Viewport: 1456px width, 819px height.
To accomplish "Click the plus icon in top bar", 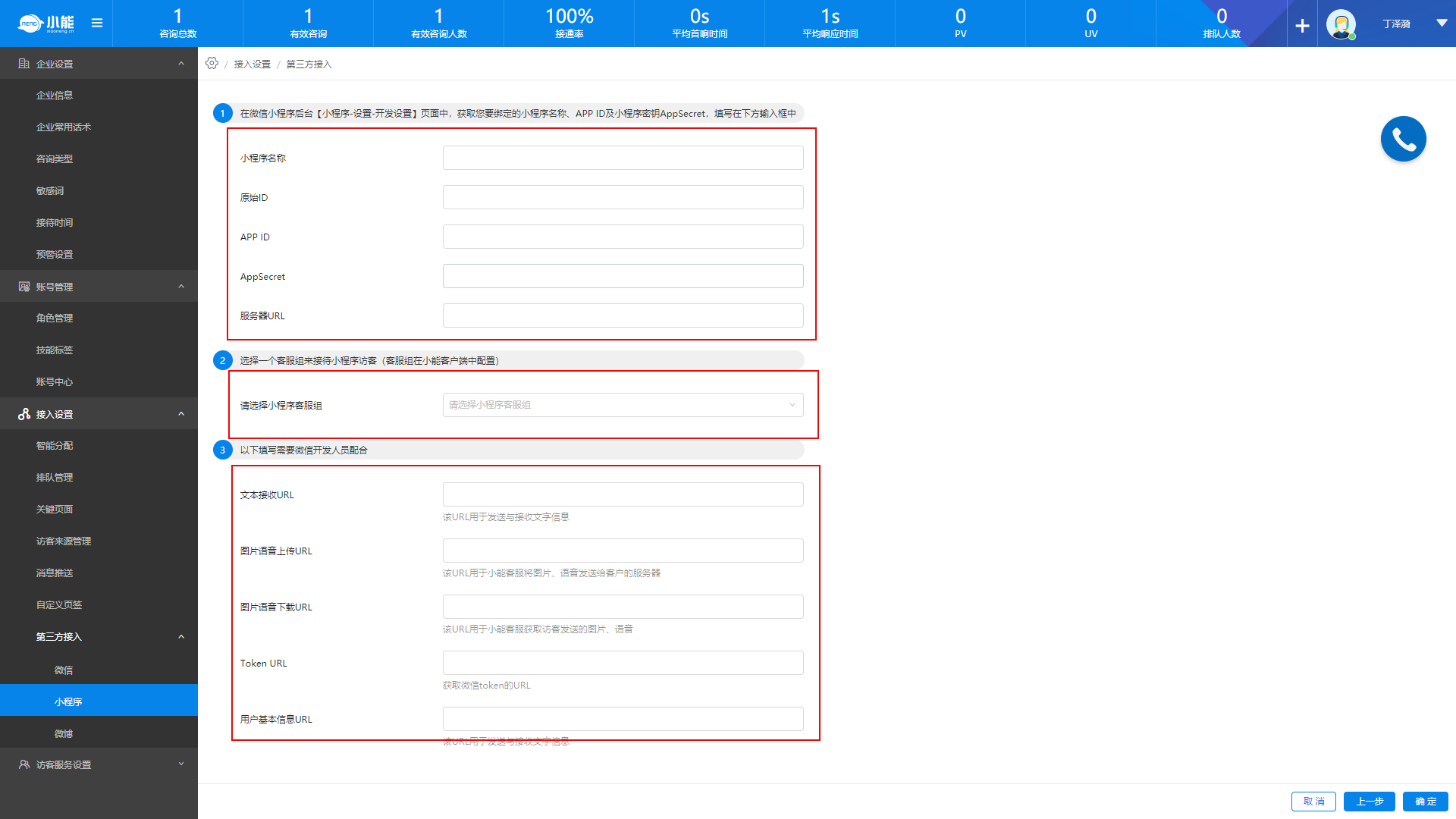I will [1302, 26].
